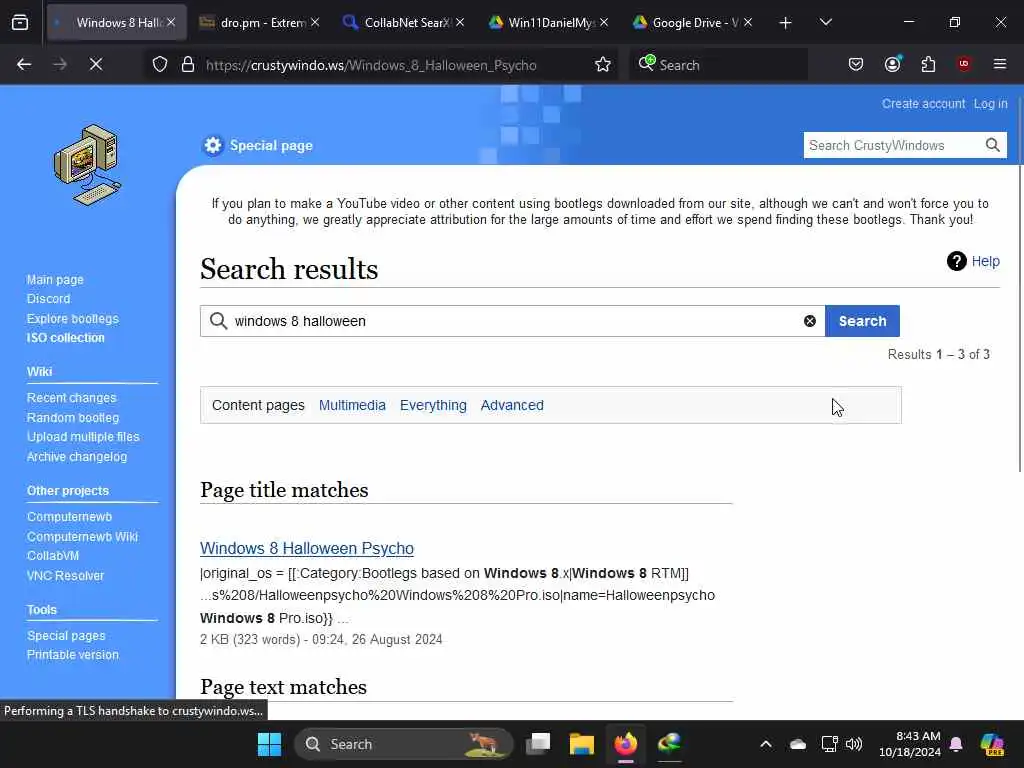Screen dimensions: 1024x768
Task: Open Upload multiple files link
Action: pyautogui.click(x=83, y=437)
